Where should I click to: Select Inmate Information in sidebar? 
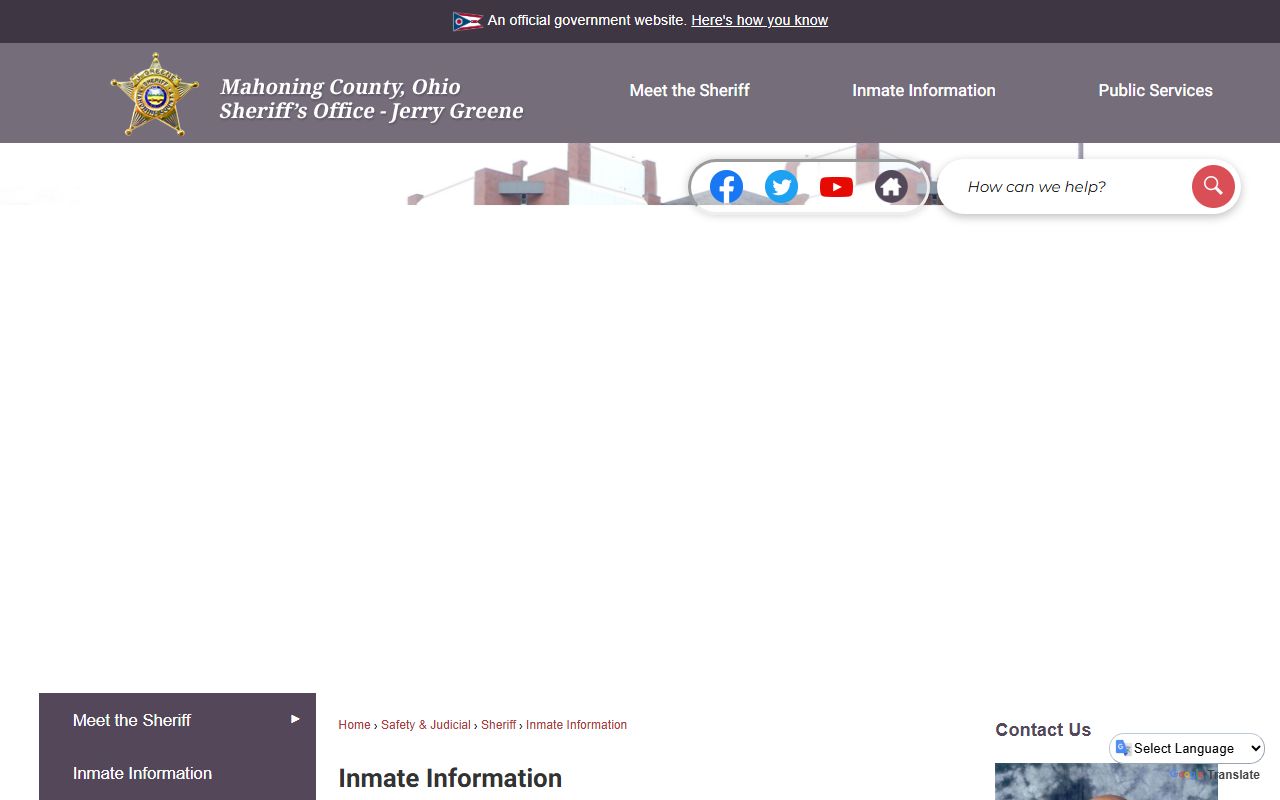click(177, 773)
